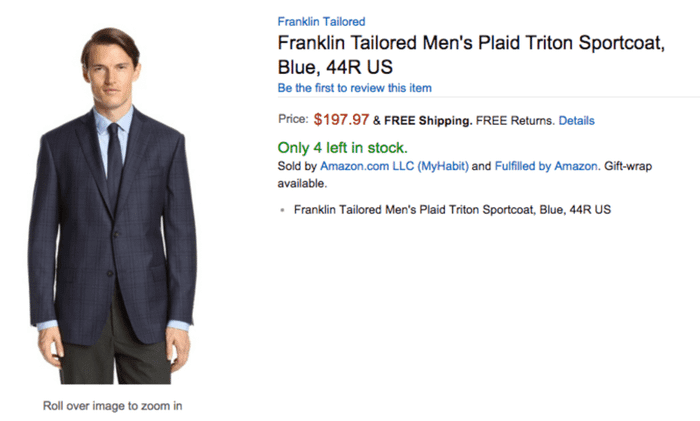Click the model's face in product photo
The image size is (700, 421).
[x=110, y=76]
